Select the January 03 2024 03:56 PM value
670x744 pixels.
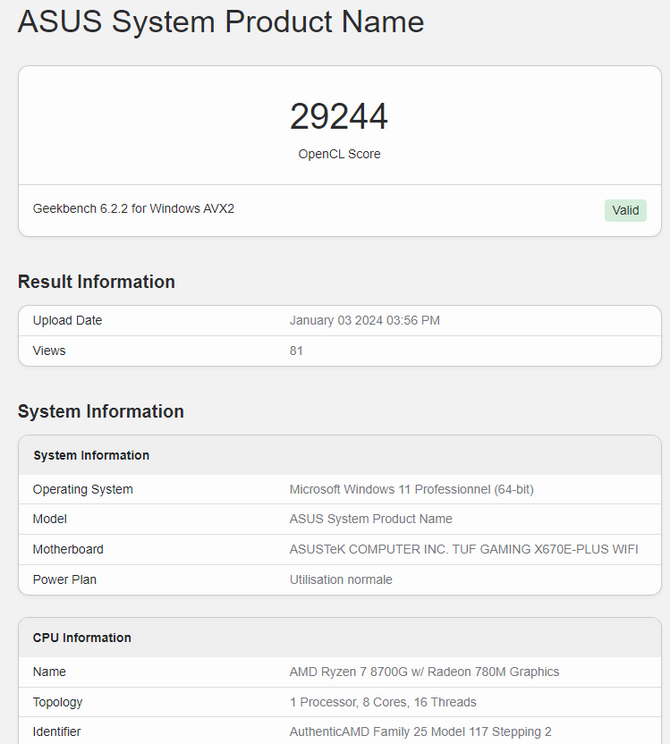pyautogui.click(x=364, y=320)
